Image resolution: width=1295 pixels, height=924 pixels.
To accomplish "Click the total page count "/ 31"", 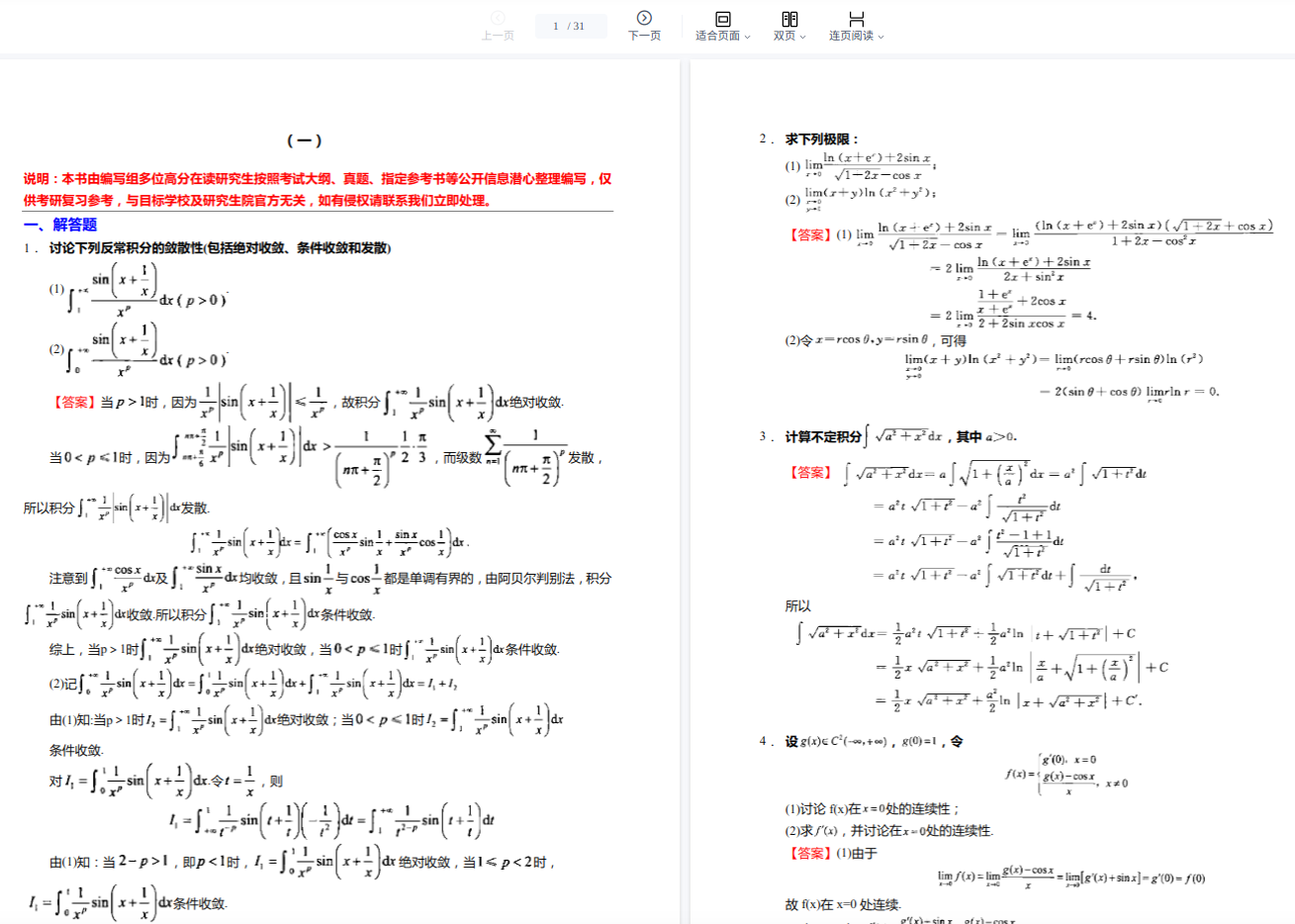I will [x=577, y=27].
